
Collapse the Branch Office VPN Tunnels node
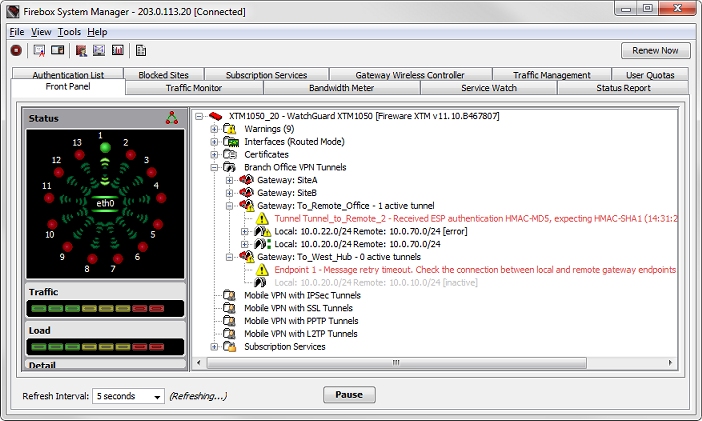213,167
